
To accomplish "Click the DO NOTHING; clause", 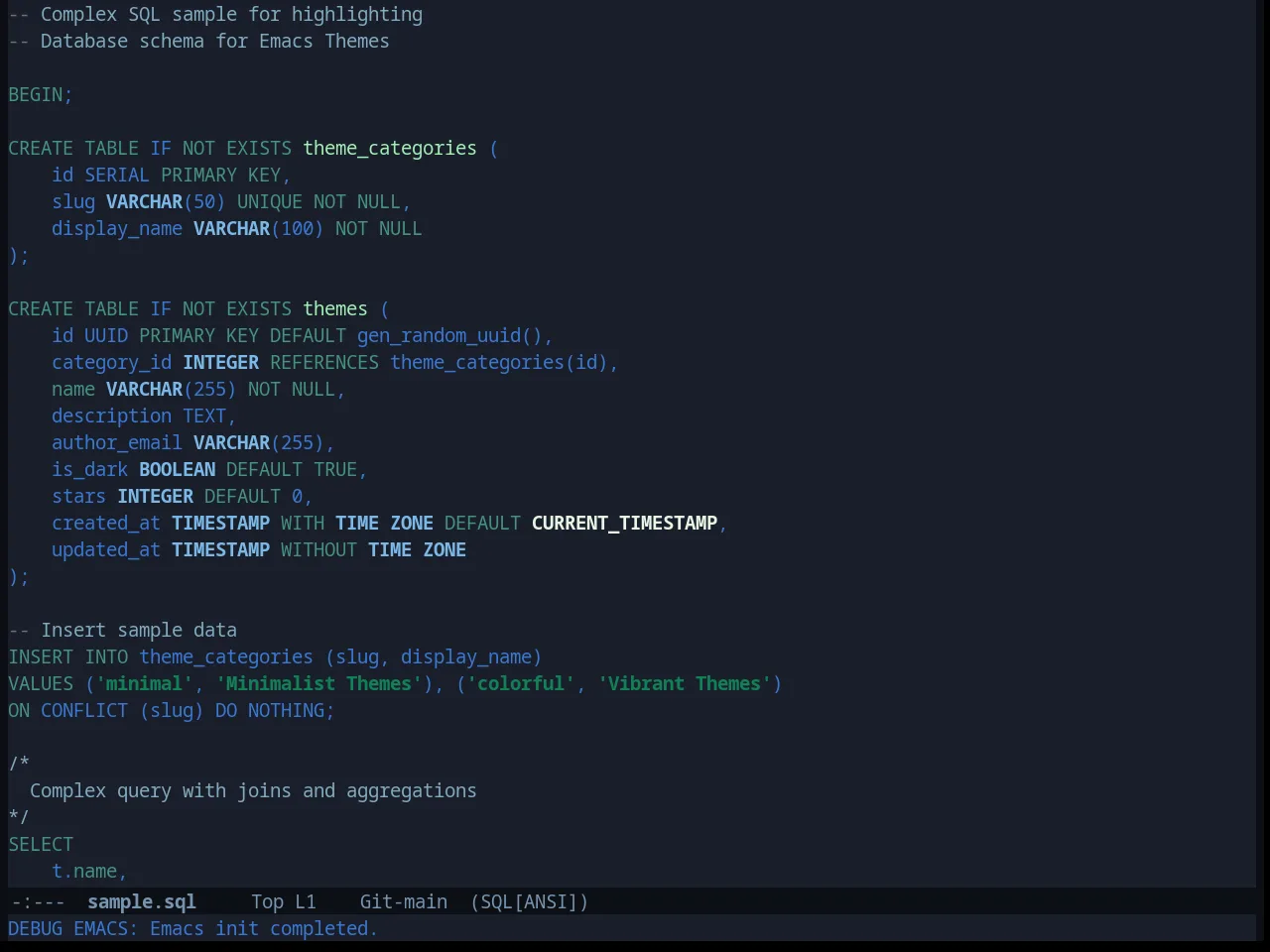I will coord(275,710).
